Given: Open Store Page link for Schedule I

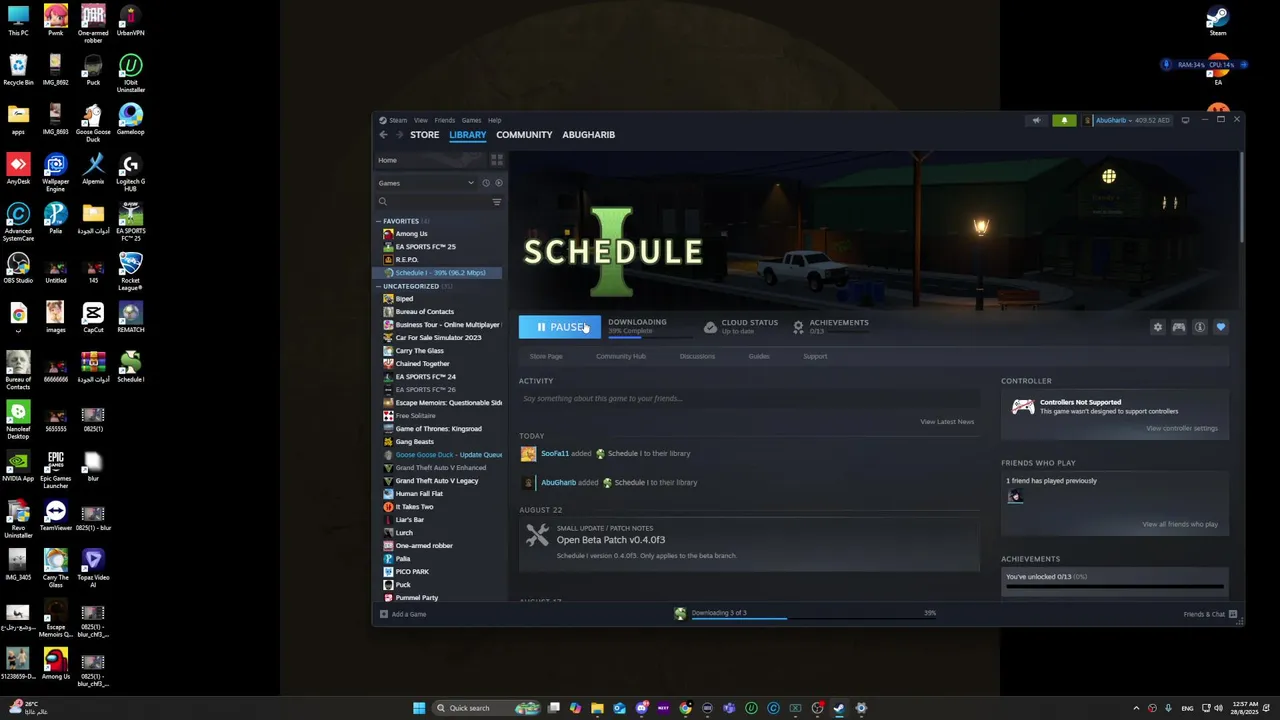Looking at the screenshot, I should coord(546,356).
